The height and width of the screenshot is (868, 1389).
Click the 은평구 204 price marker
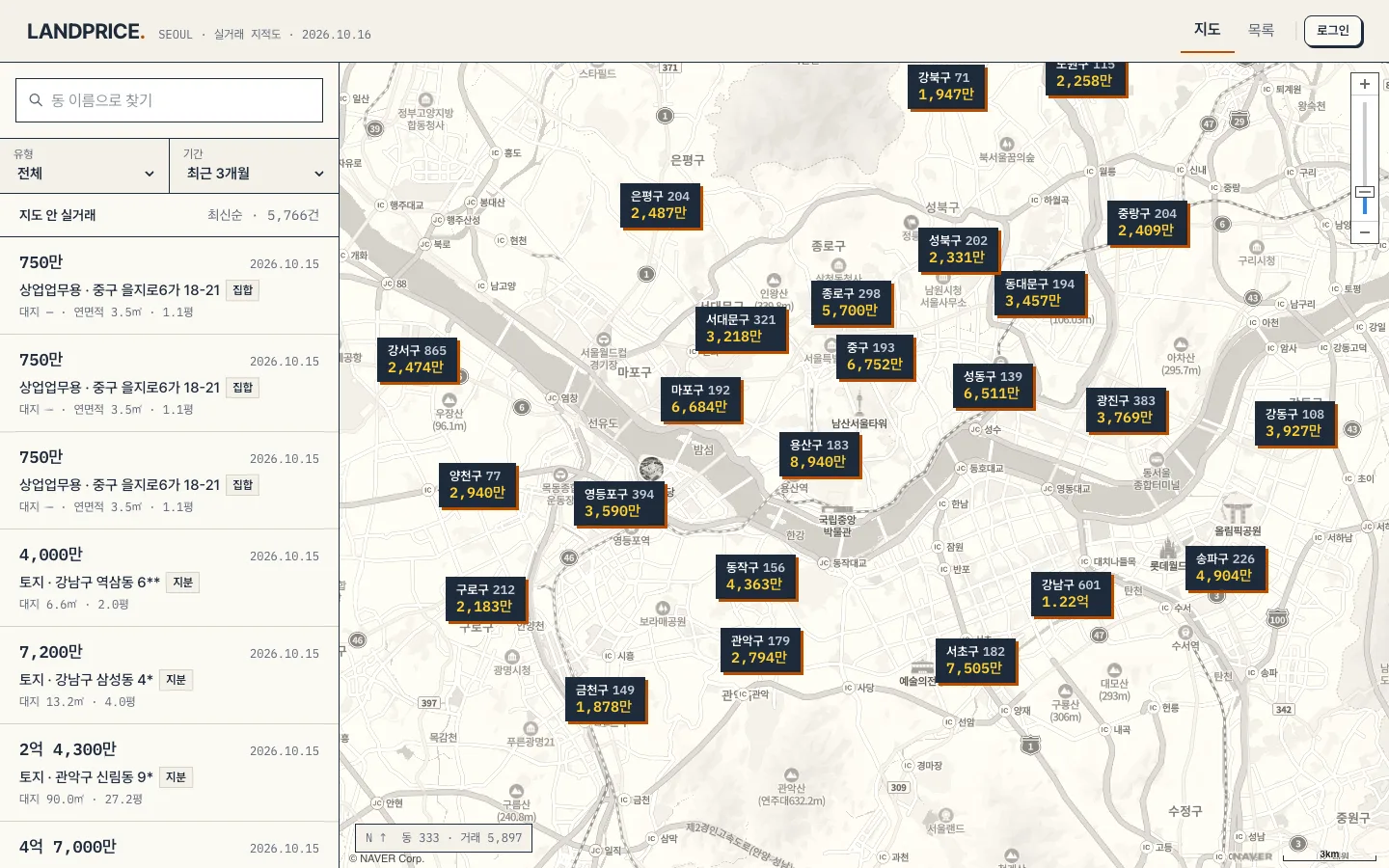[x=660, y=204]
